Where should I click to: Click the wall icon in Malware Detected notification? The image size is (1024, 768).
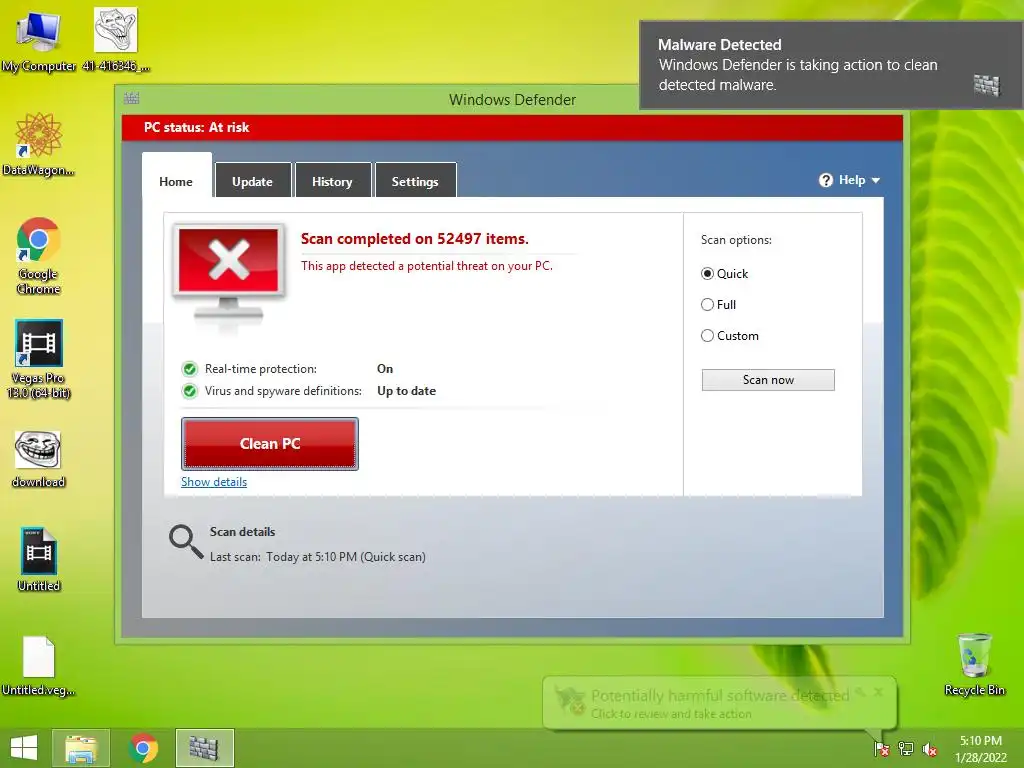point(987,85)
